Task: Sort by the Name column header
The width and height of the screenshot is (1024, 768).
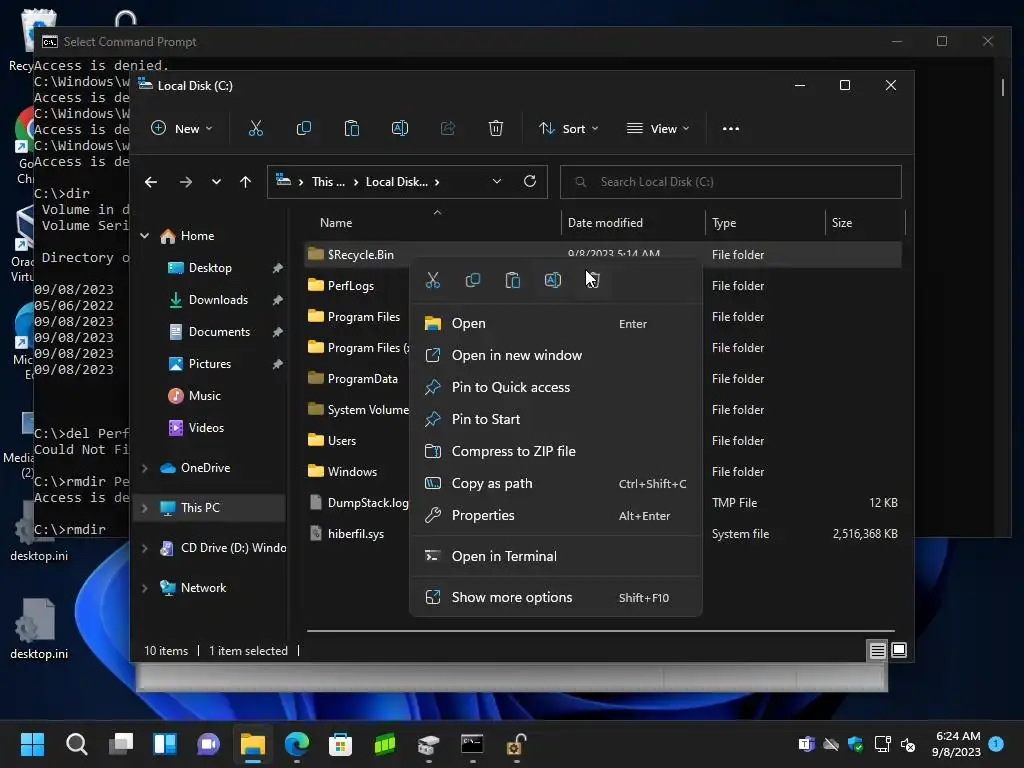Action: click(x=336, y=223)
